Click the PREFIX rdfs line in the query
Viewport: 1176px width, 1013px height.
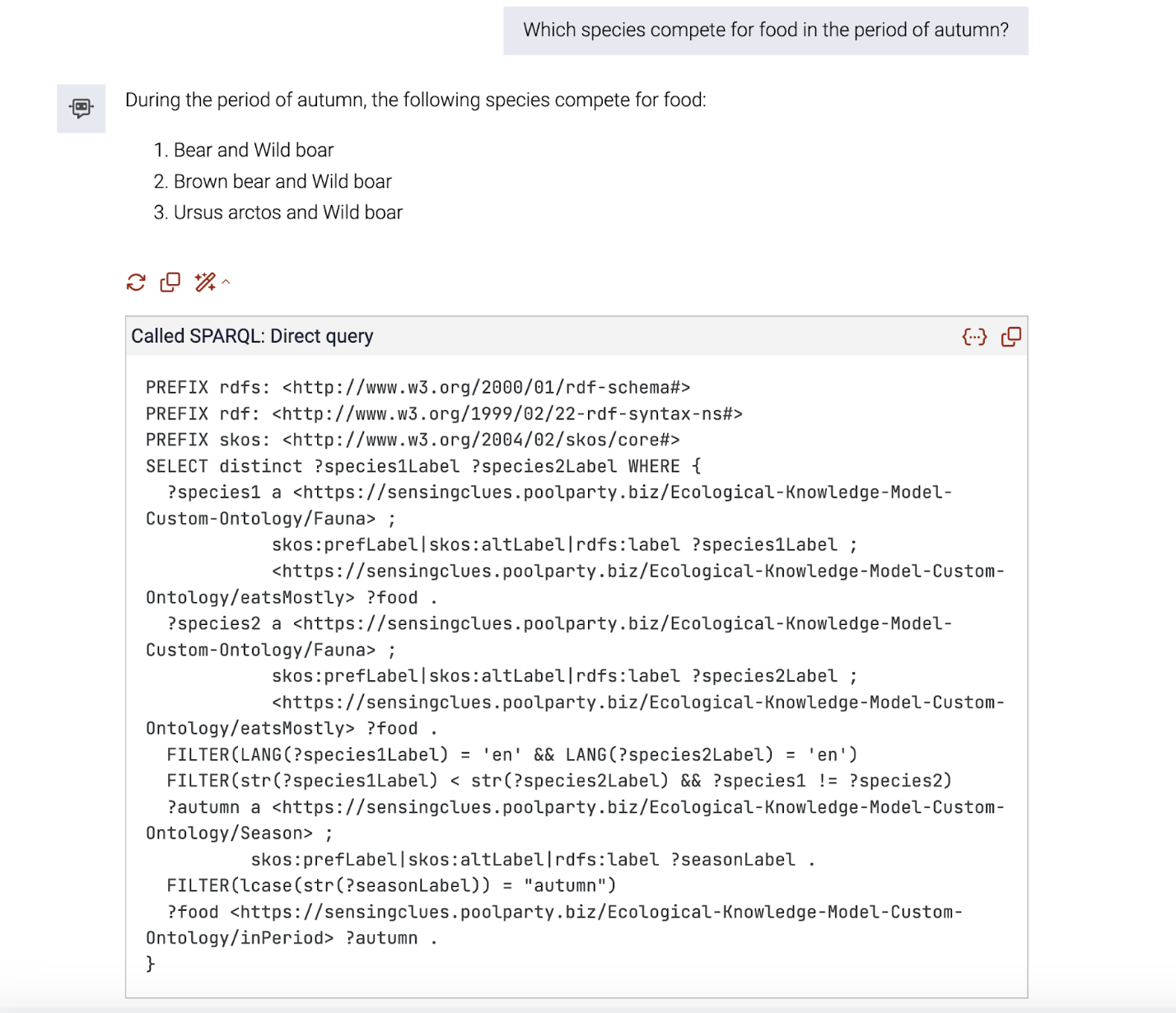tap(418, 387)
